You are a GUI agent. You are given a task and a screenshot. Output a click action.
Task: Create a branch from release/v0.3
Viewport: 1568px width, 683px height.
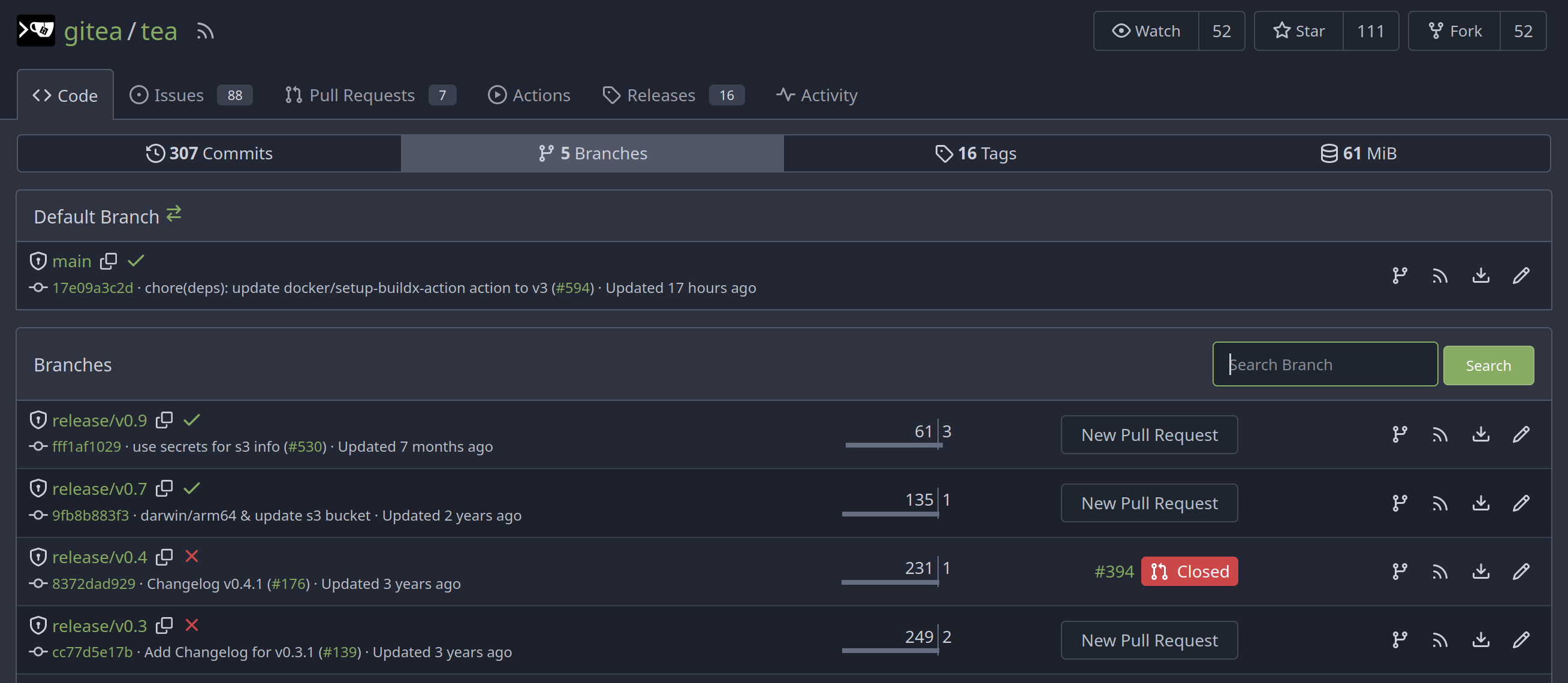(x=1400, y=640)
